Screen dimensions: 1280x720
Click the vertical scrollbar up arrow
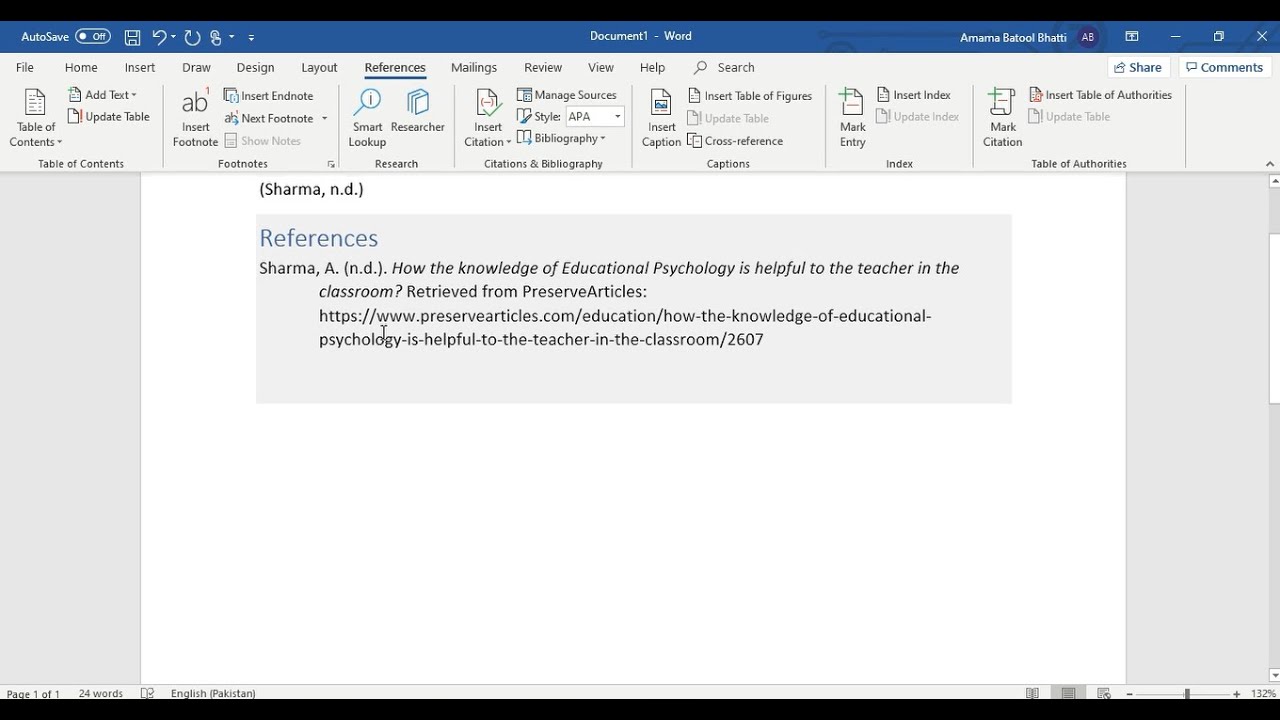click(1274, 181)
